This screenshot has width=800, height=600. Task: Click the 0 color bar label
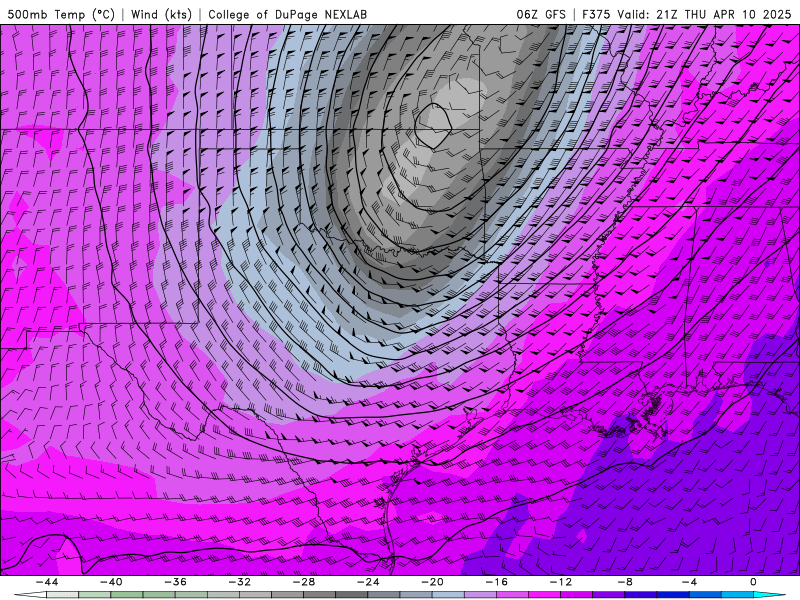click(753, 582)
